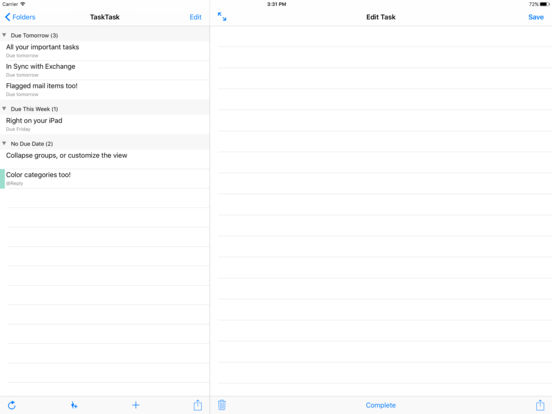Collapse the Due Tomorrow group
Viewport: 552px width, 414px height.
click(4, 35)
